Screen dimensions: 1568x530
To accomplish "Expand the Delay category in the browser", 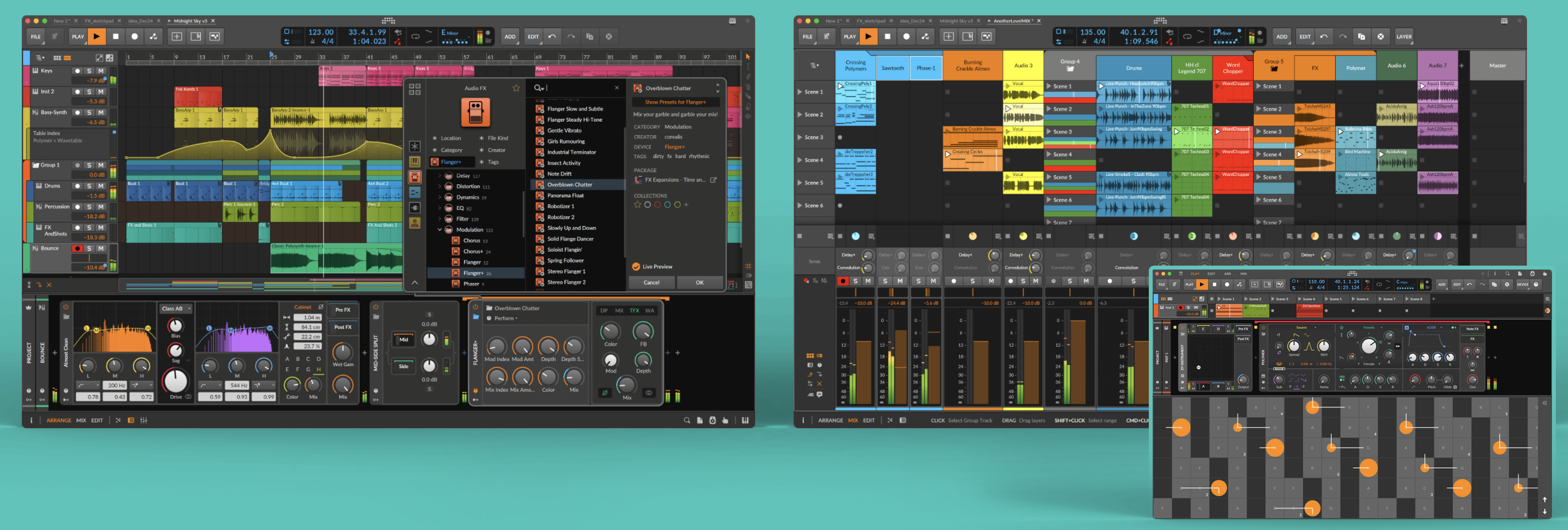I will 440,175.
